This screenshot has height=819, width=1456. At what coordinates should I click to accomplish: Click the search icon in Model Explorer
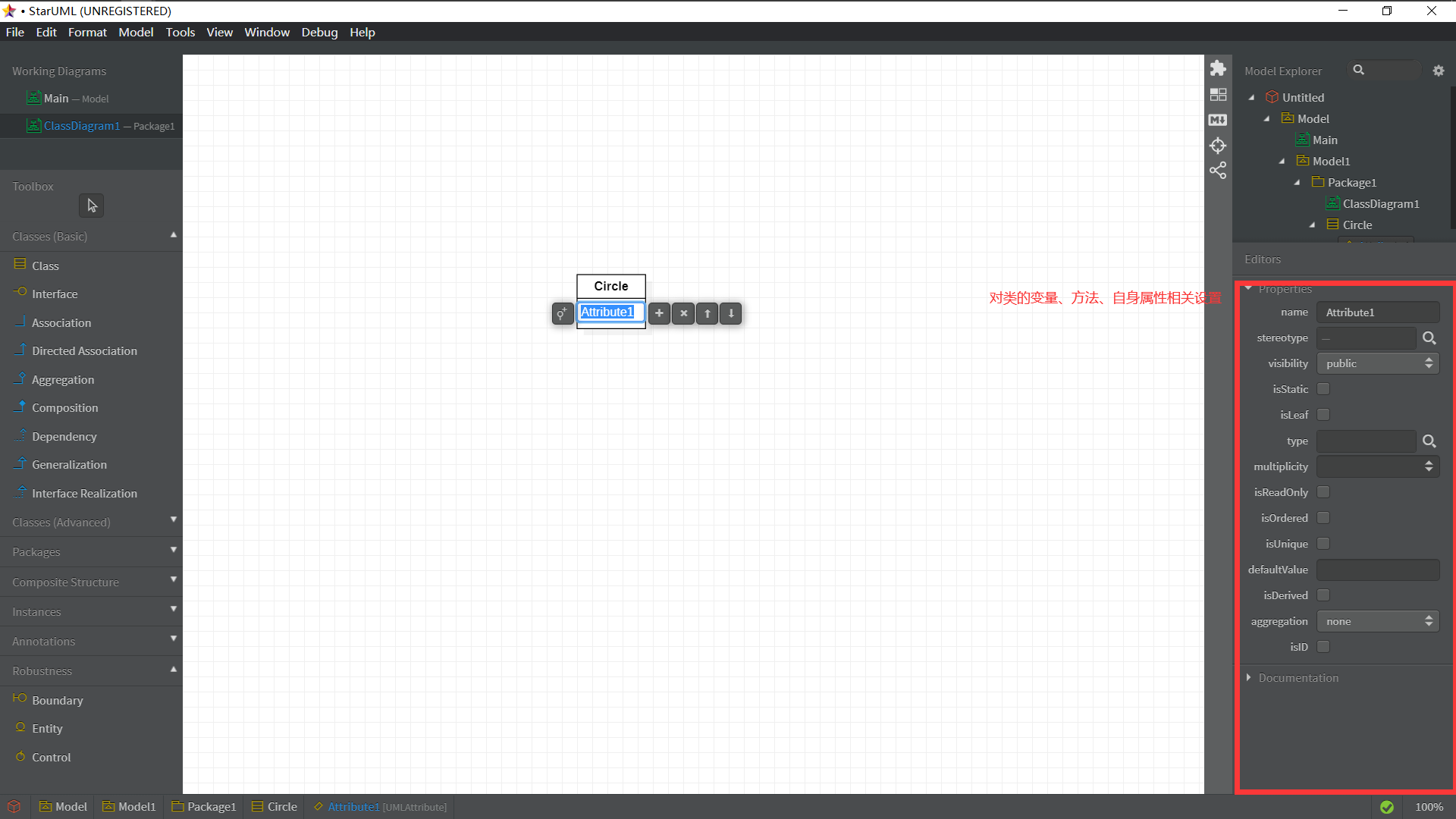coord(1356,70)
